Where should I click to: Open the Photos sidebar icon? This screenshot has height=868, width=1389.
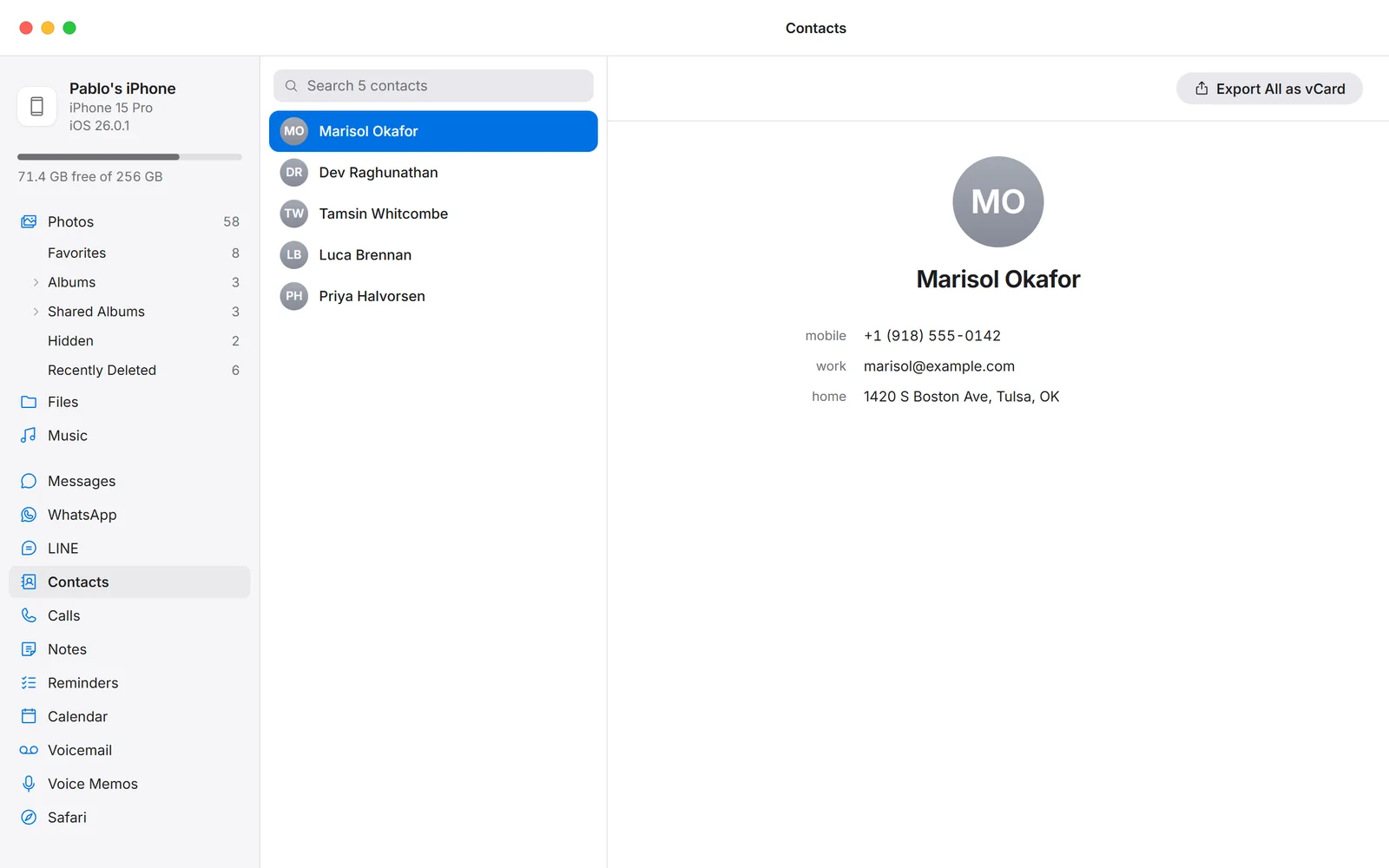pos(29,221)
